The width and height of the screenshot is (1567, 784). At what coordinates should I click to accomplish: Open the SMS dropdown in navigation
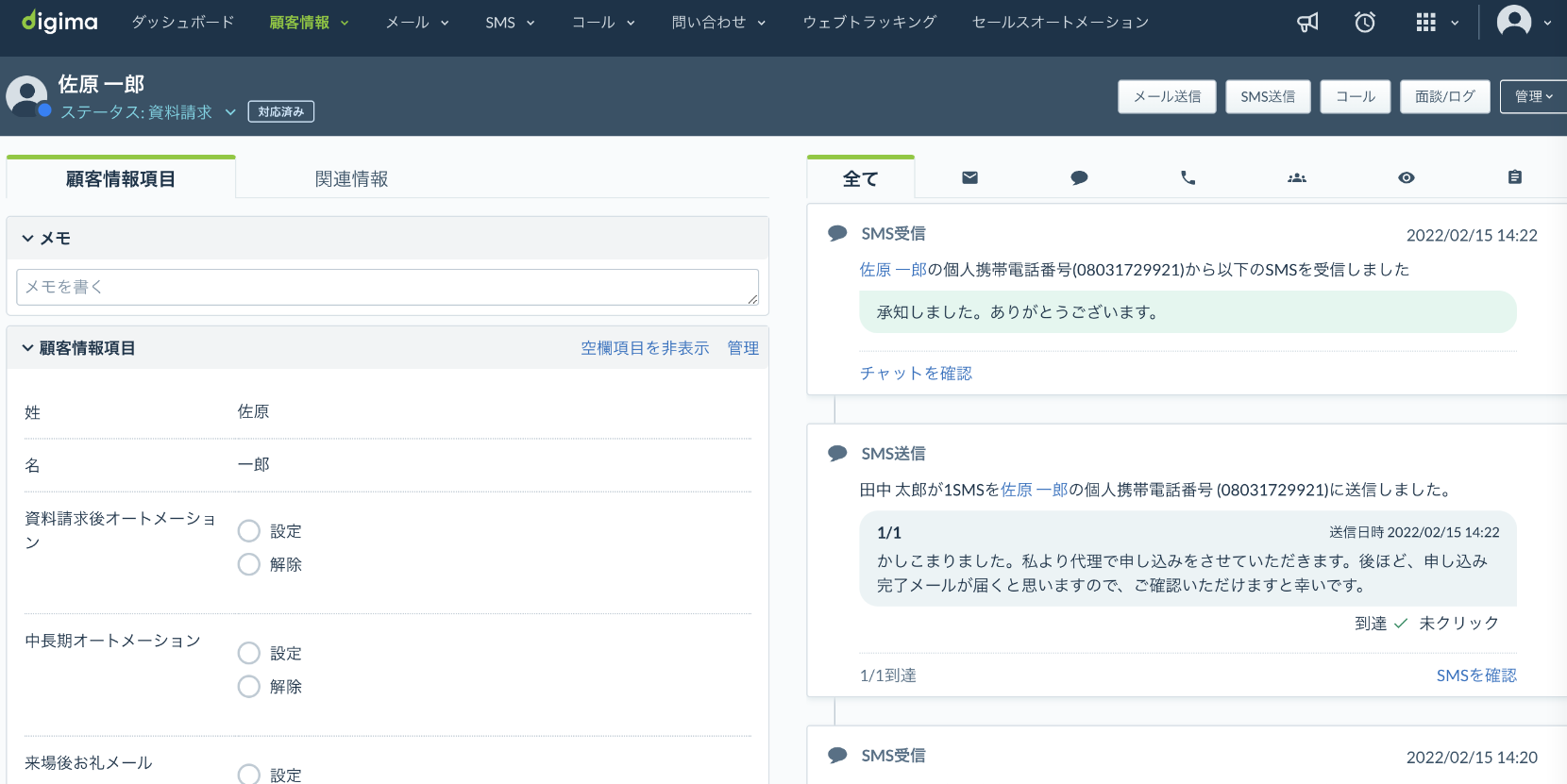click(510, 22)
